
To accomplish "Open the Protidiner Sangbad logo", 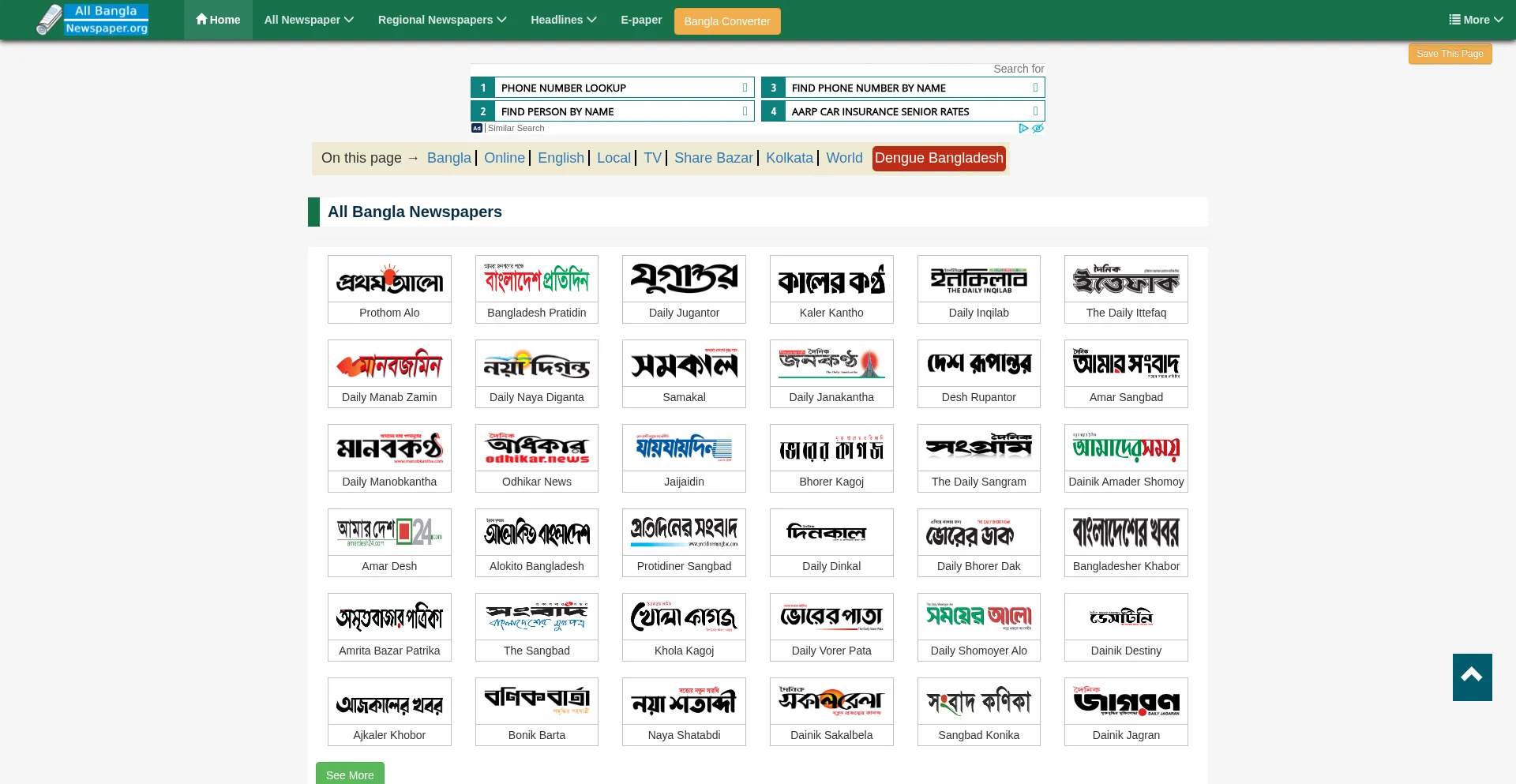I will 684,532.
